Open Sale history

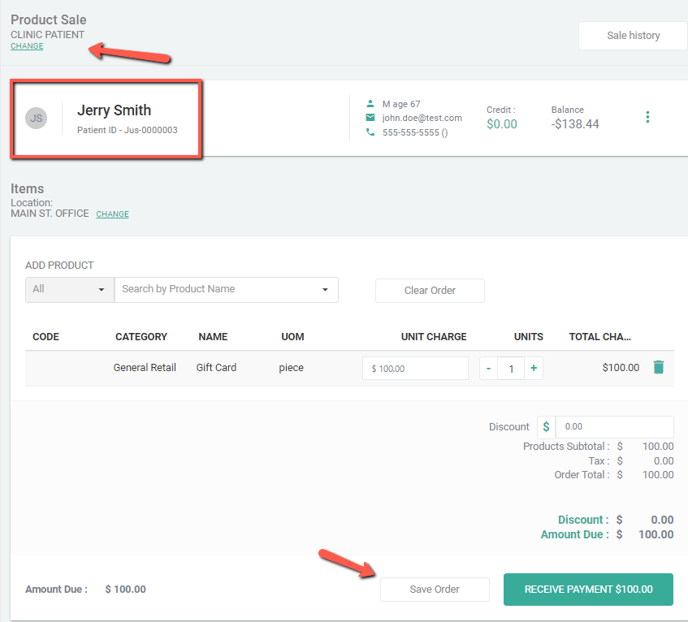(633, 36)
